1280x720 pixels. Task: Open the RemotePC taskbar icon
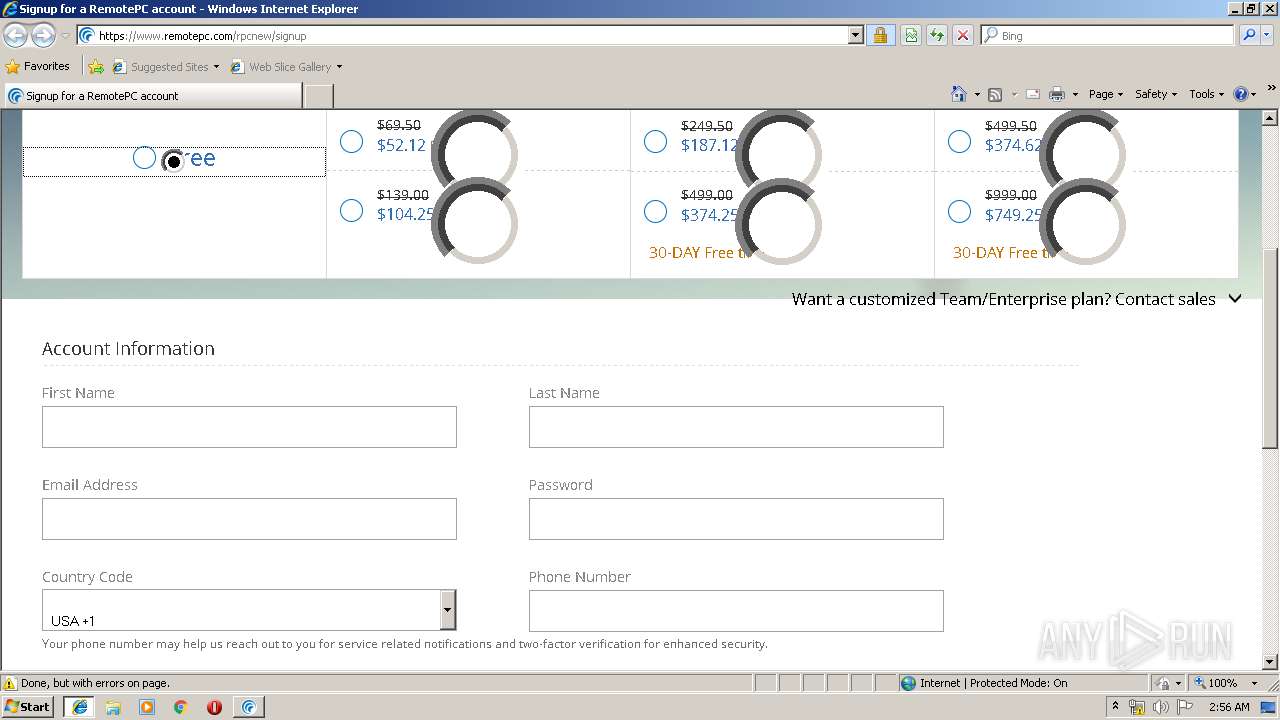click(x=248, y=707)
